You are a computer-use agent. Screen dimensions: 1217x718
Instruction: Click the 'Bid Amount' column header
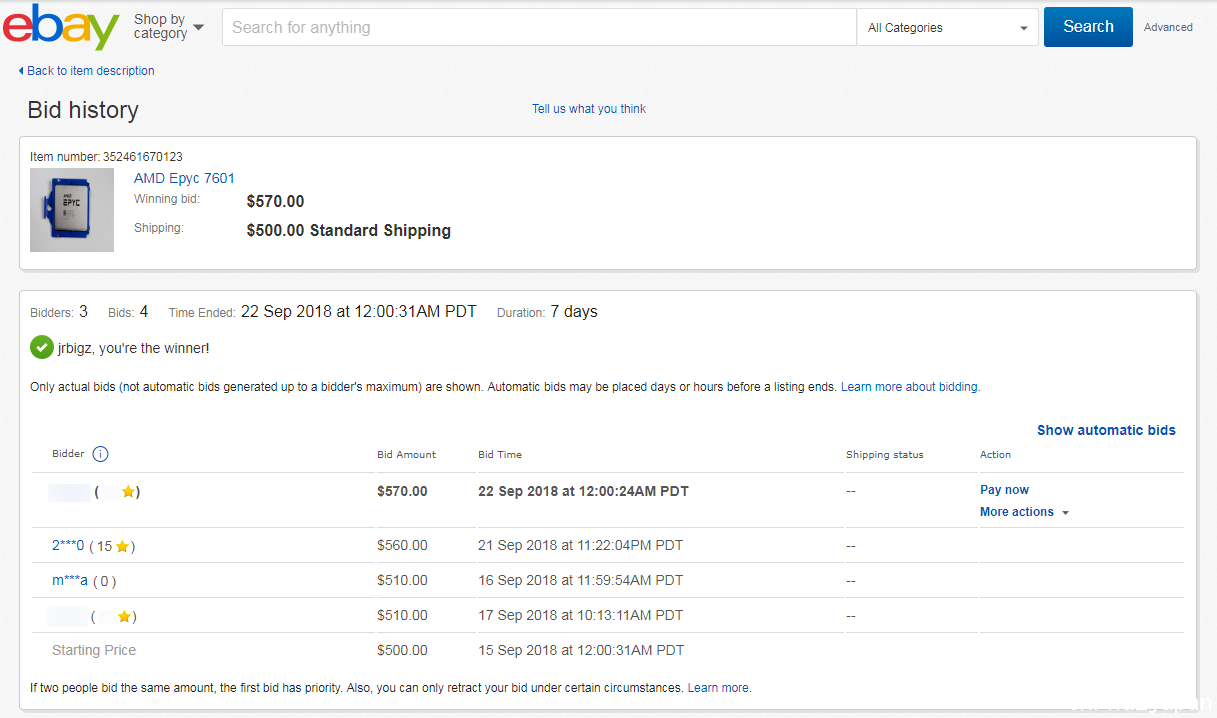407,455
